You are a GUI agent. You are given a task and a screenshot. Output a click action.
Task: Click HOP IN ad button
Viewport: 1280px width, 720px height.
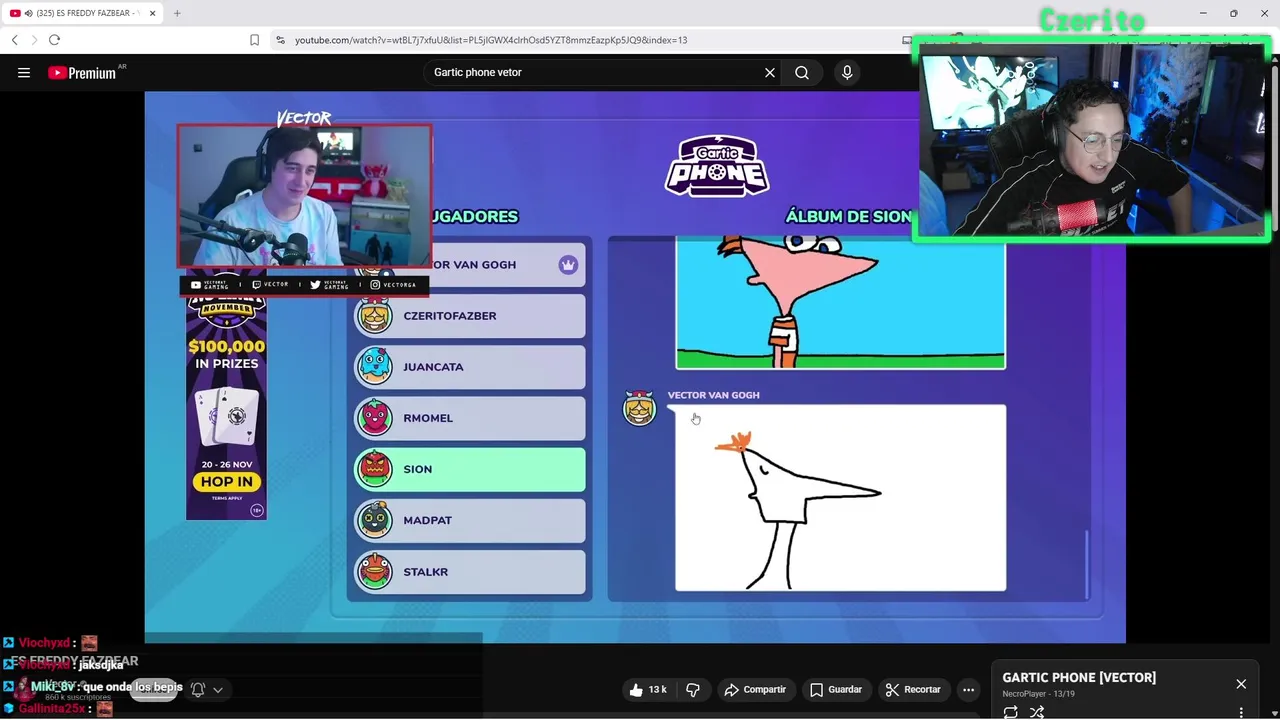[x=226, y=482]
